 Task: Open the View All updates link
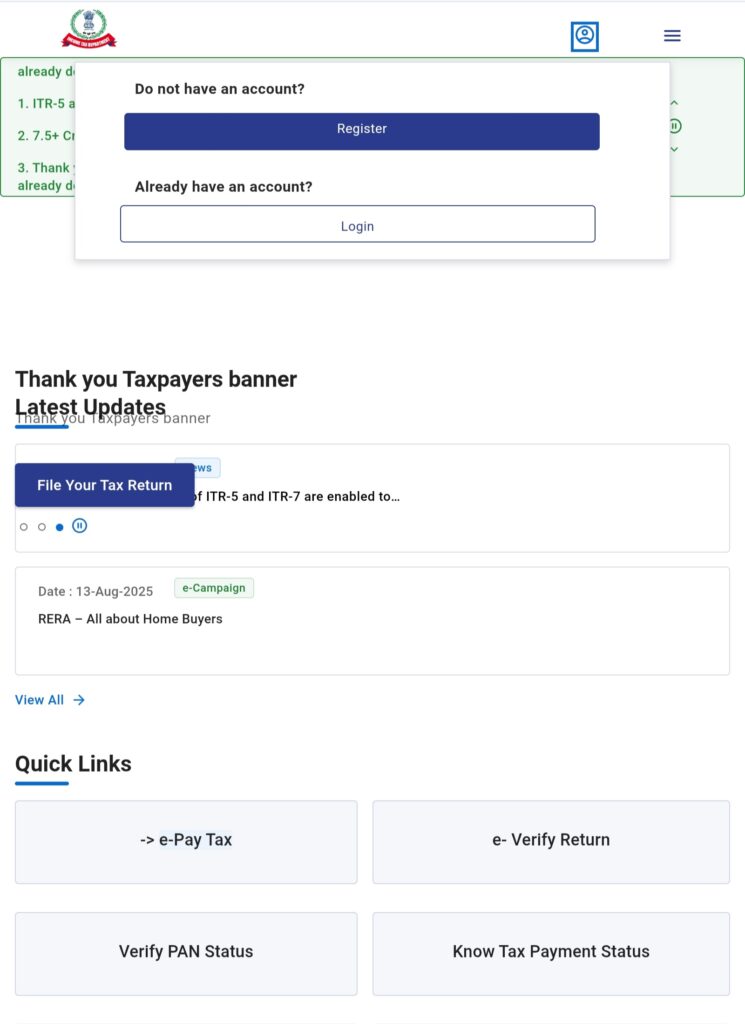click(38, 700)
